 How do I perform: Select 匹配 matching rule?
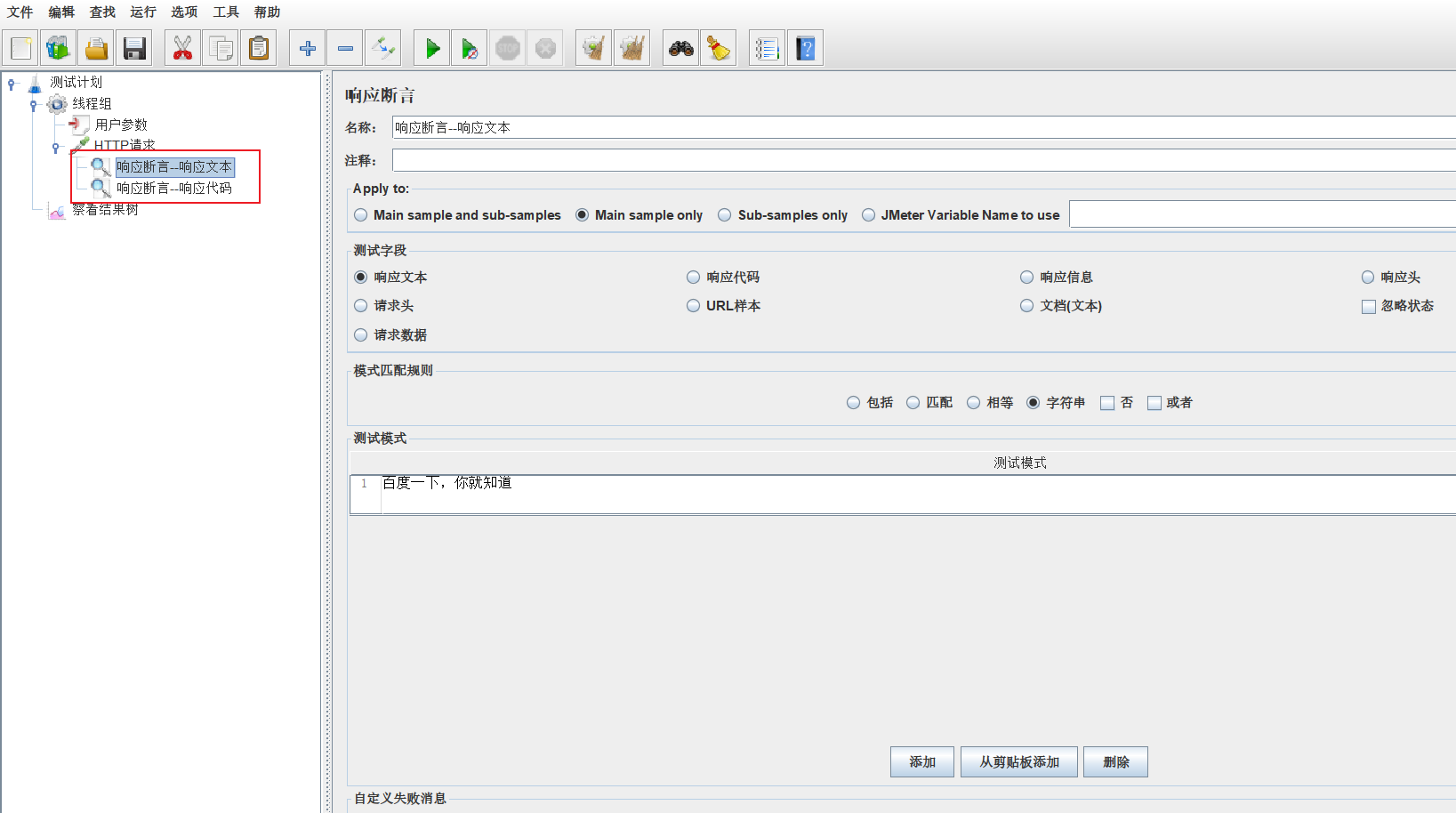[x=929, y=403]
